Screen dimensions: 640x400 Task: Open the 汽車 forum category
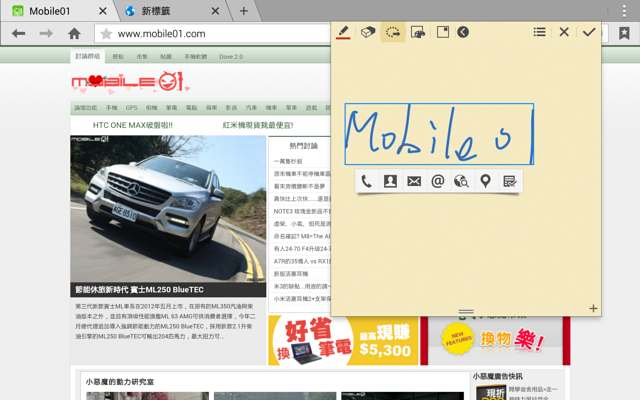tap(251, 108)
